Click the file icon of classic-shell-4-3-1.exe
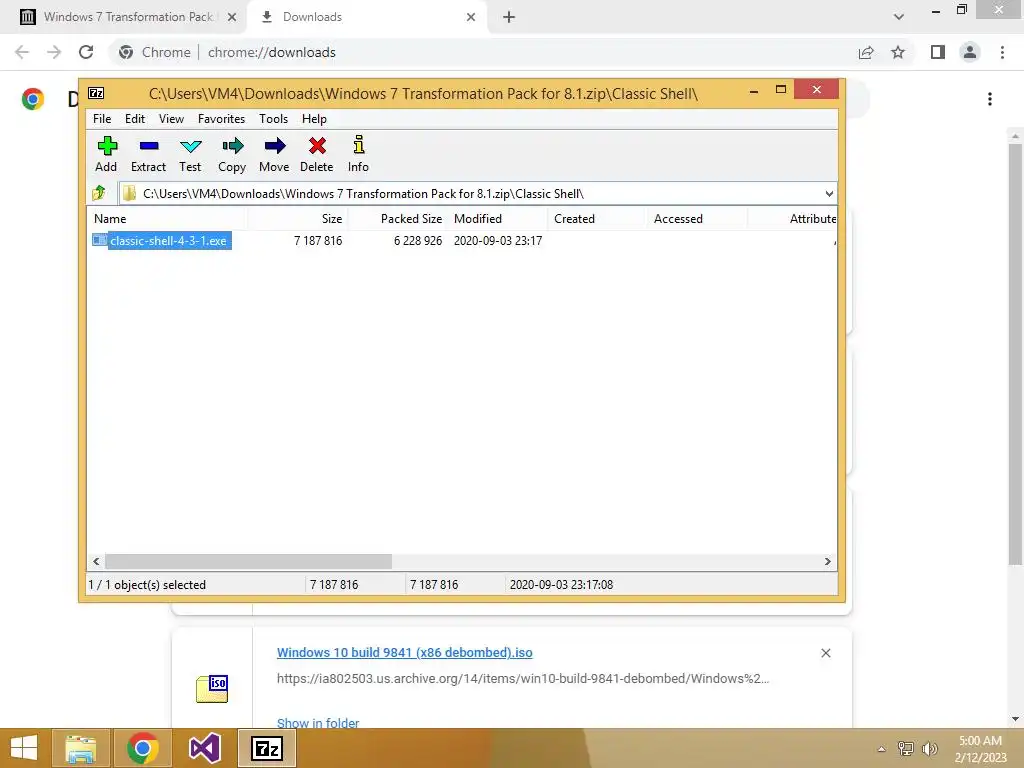 tap(99, 240)
